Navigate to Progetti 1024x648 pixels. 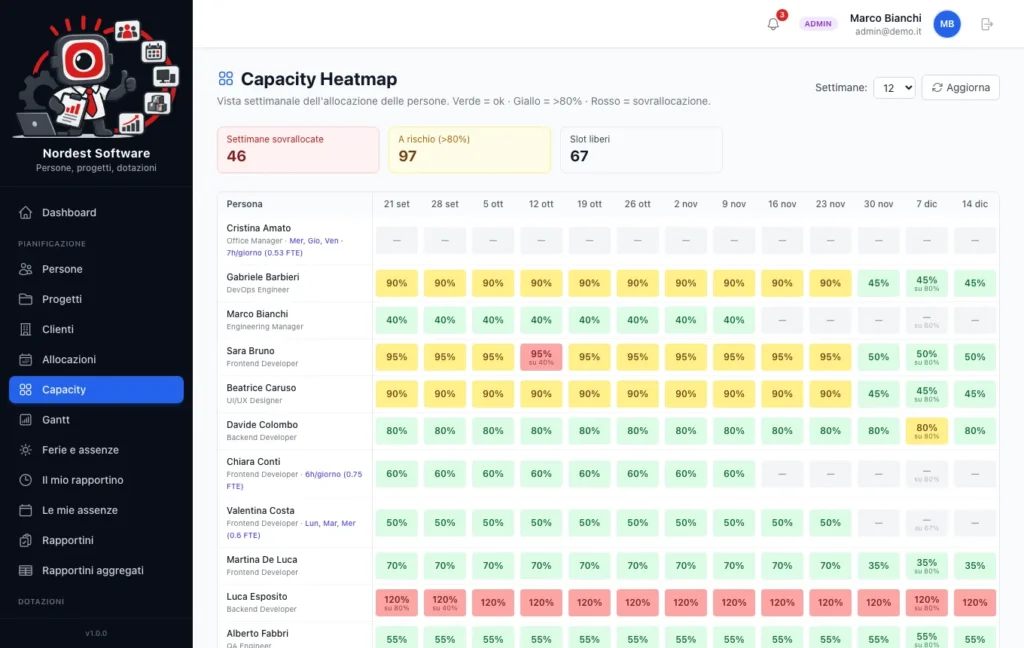click(x=96, y=299)
